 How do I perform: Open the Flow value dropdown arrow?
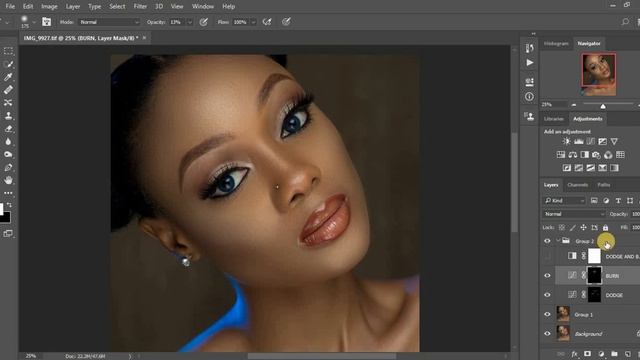coord(253,22)
